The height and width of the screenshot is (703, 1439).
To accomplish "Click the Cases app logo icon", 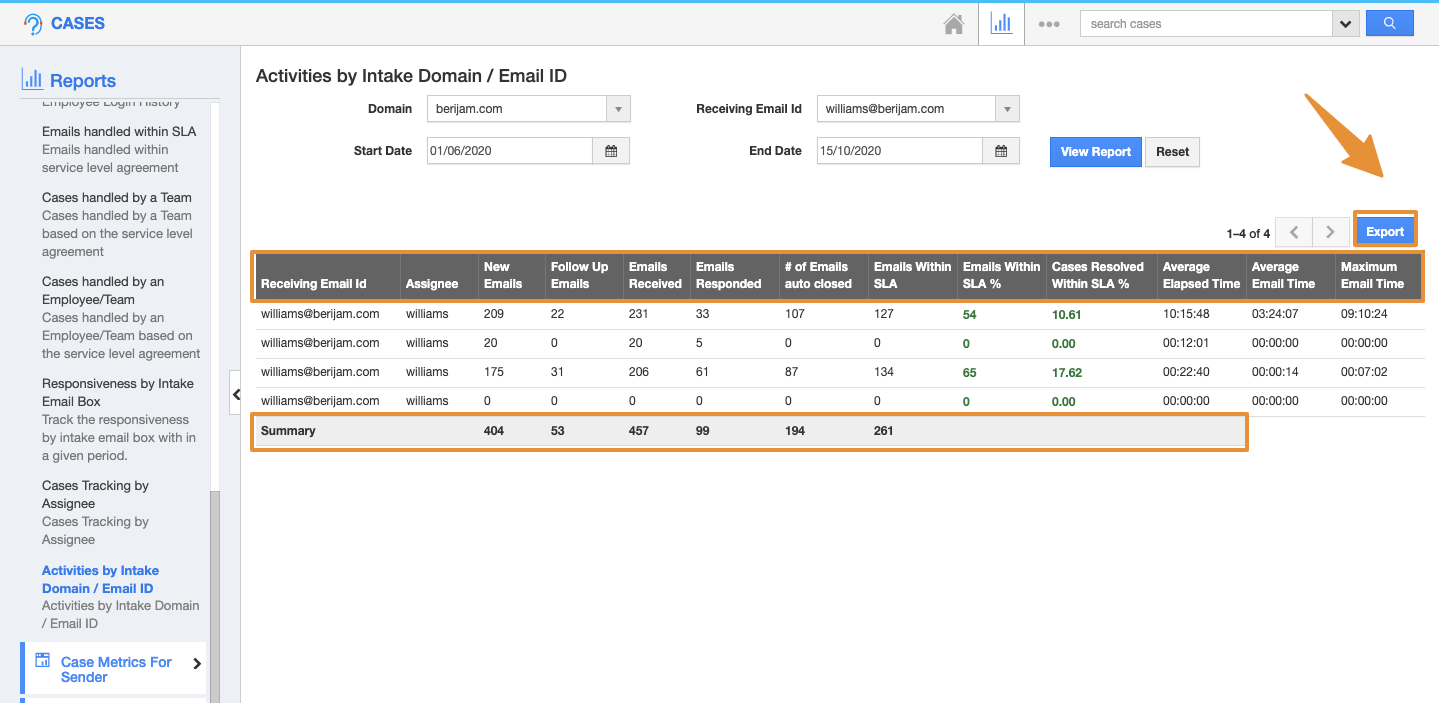I will (33, 24).
